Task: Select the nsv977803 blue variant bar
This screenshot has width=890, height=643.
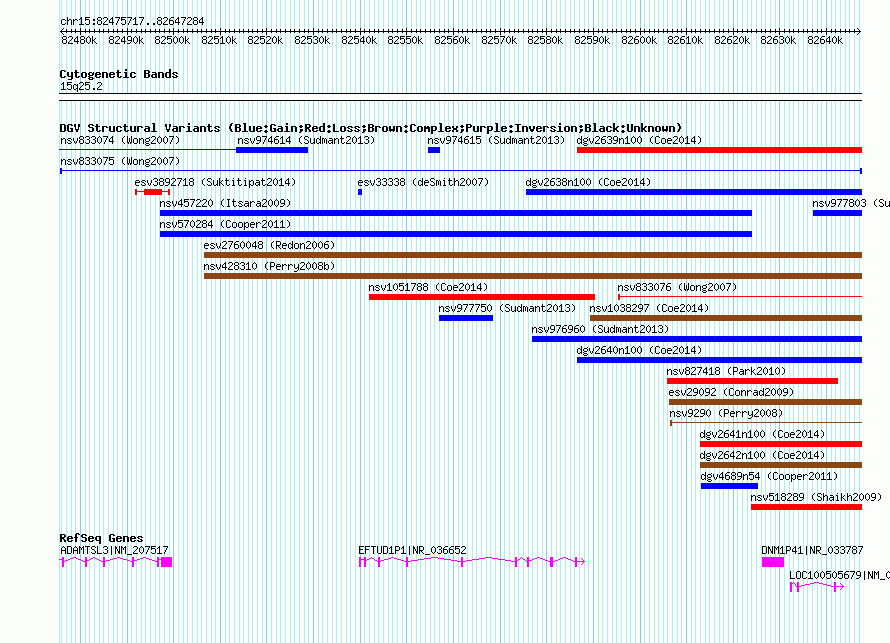Action: [837, 213]
